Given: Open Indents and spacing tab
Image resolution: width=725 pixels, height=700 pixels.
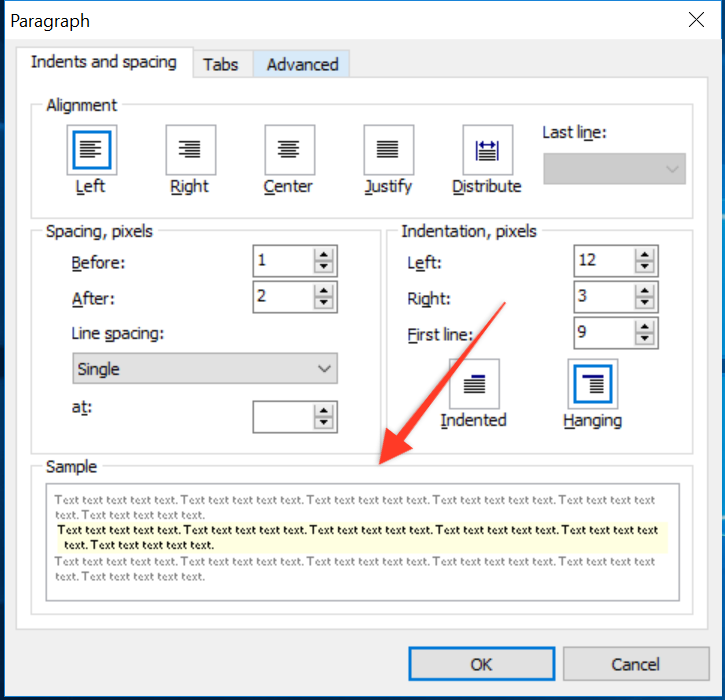Looking at the screenshot, I should pos(103,62).
